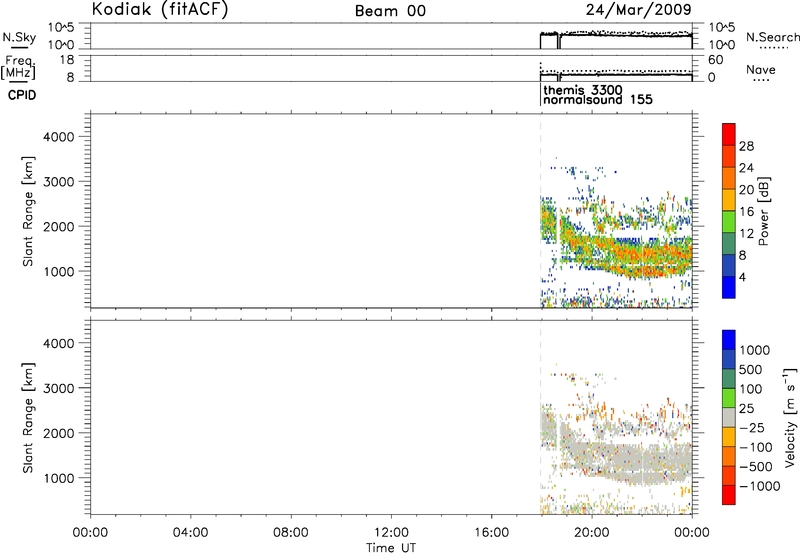Click the 'N.Search' legend label

coord(772,37)
